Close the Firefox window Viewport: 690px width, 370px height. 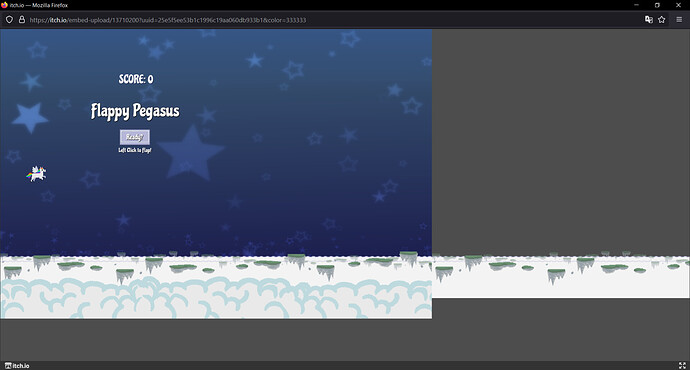click(678, 5)
